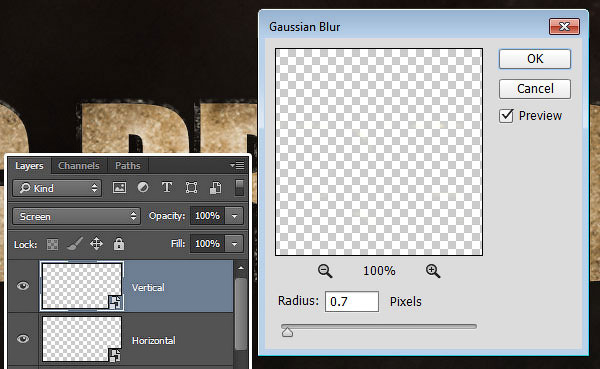Open the Kind filter type dropdown
Screen dimensions: 600x369
click(x=57, y=188)
